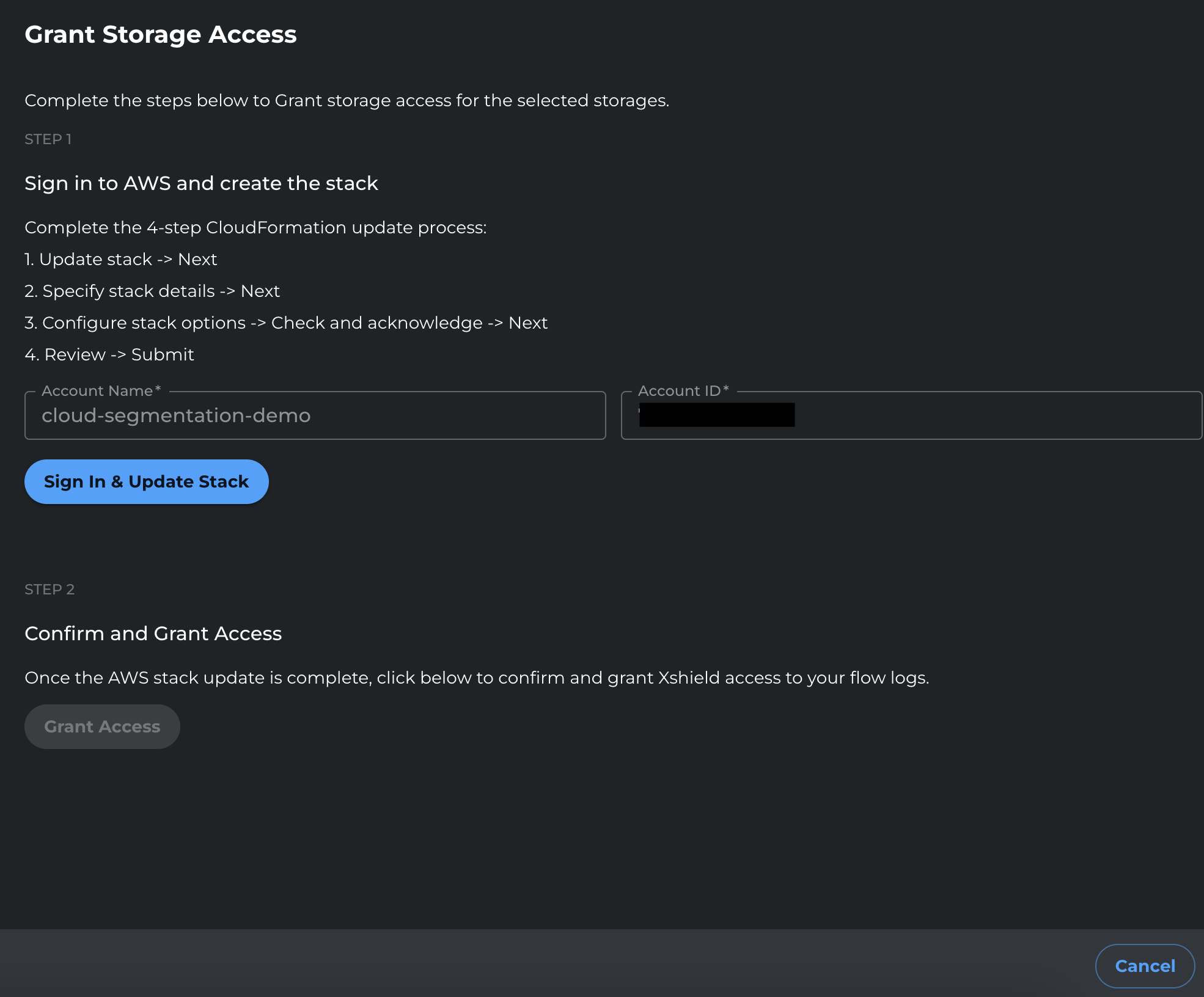Select the CloudFormation update process text
The width and height of the screenshot is (1204, 997).
(255, 227)
